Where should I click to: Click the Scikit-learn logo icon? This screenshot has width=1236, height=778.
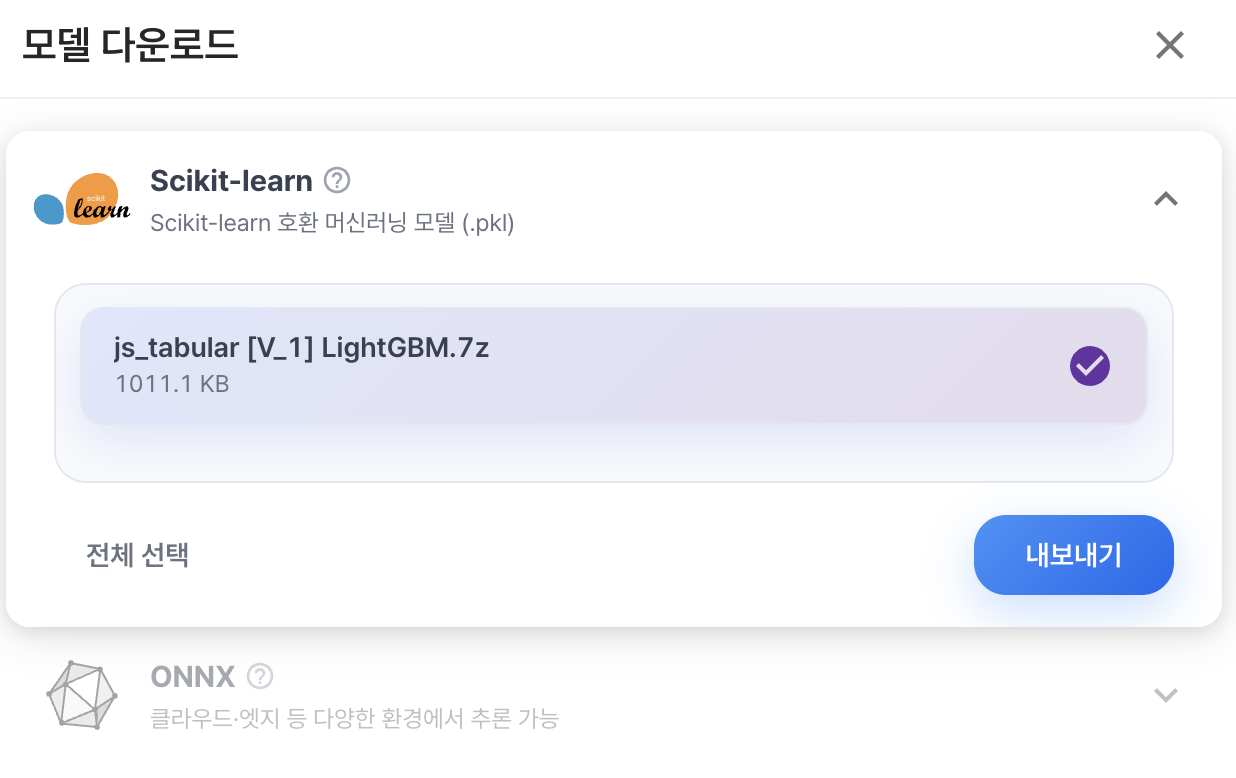(x=82, y=200)
